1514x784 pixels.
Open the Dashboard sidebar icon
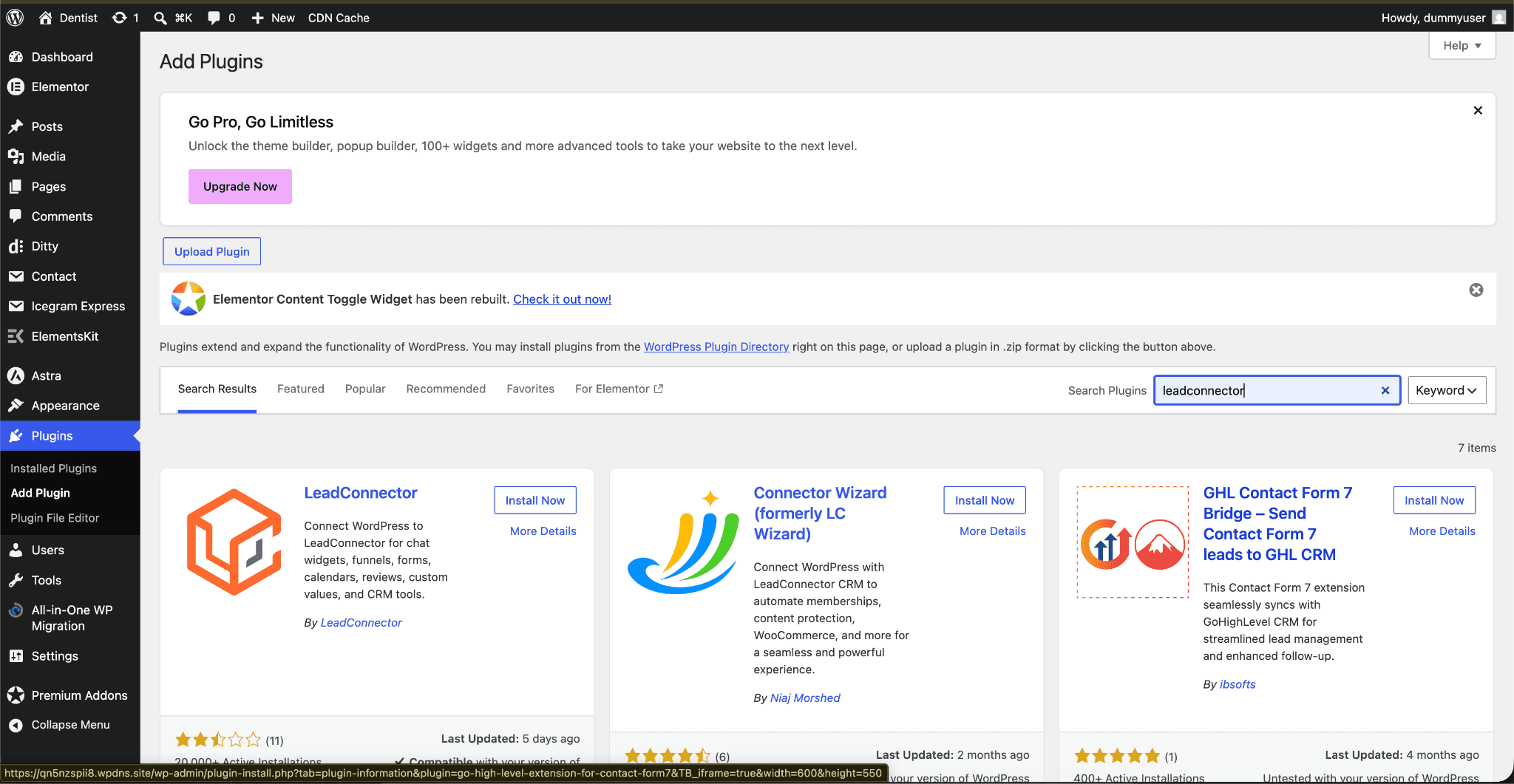point(16,57)
